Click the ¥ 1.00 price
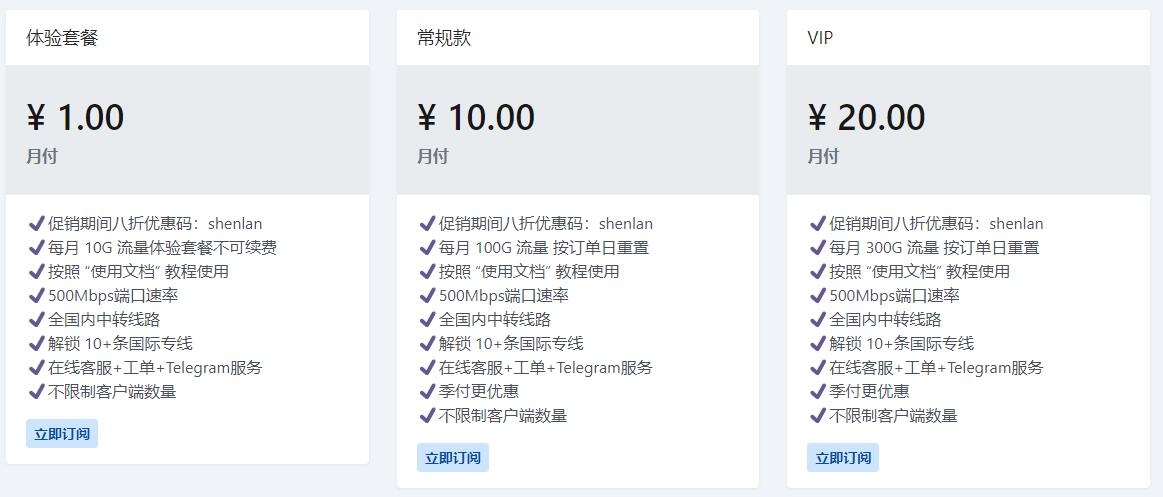Image resolution: width=1163 pixels, height=497 pixels. (75, 118)
